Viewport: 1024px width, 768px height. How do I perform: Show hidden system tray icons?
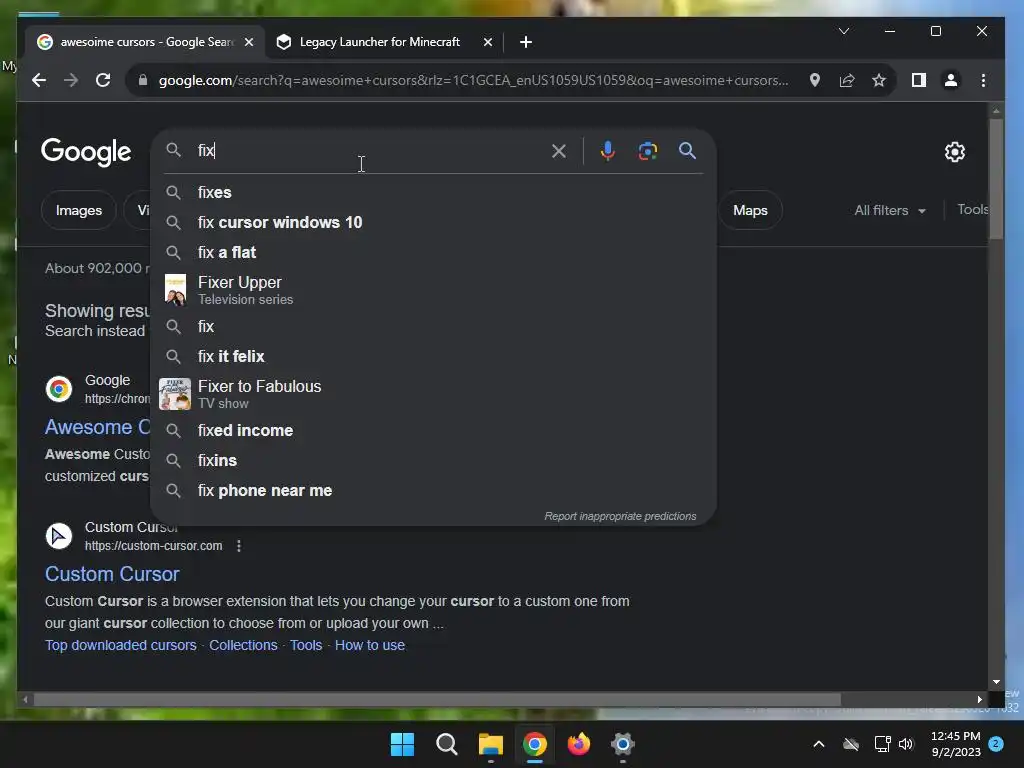[818, 744]
